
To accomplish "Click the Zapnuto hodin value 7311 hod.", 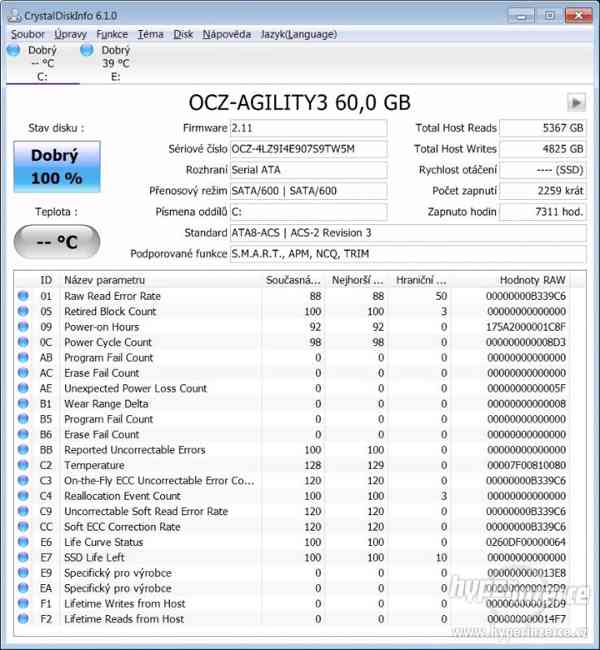I will click(x=543, y=212).
